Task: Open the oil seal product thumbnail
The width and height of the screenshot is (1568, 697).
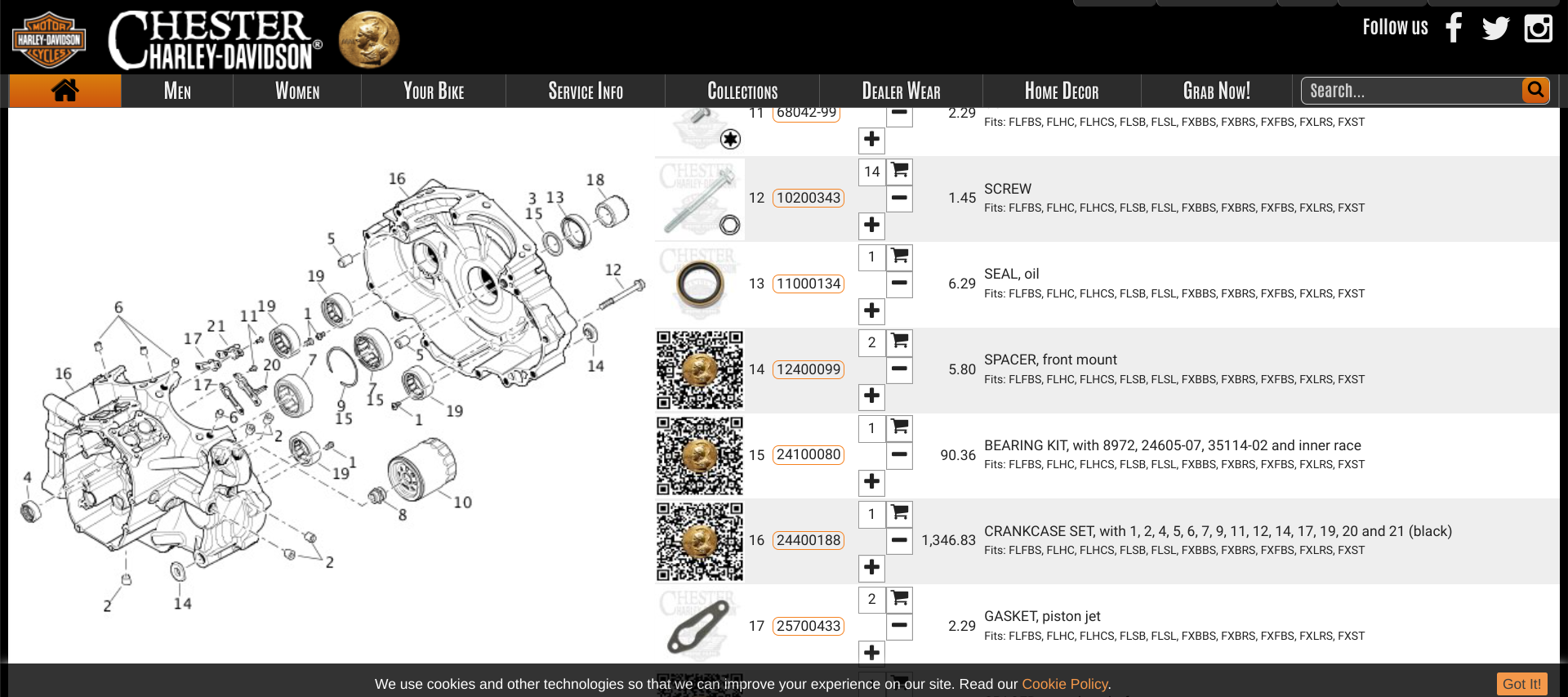Action: click(x=699, y=284)
